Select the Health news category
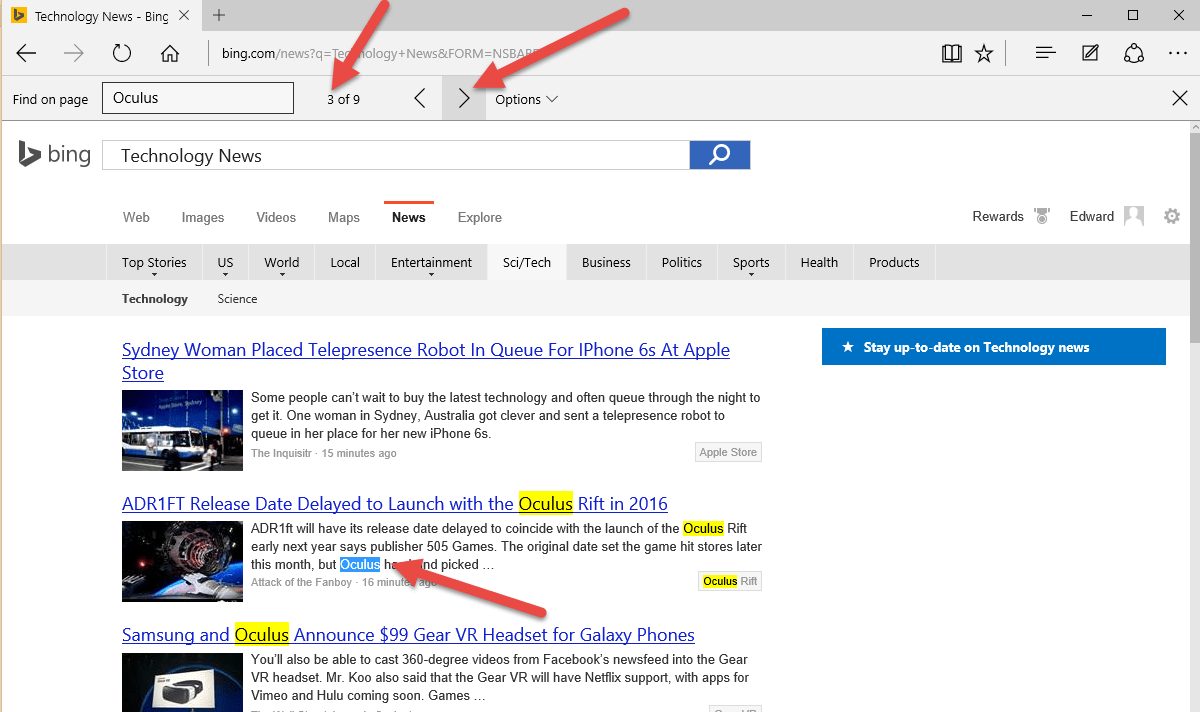The image size is (1200, 712). (819, 262)
